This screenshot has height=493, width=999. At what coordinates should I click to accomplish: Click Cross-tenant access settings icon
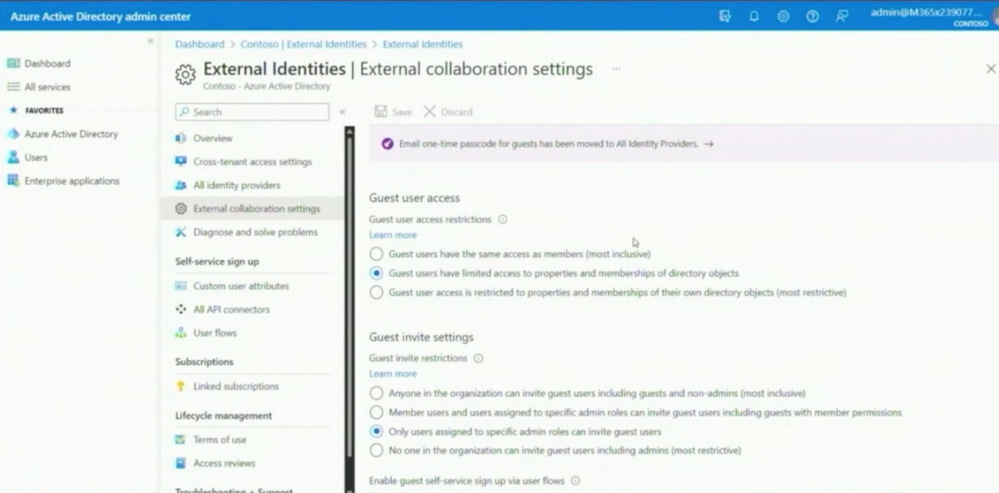181,162
